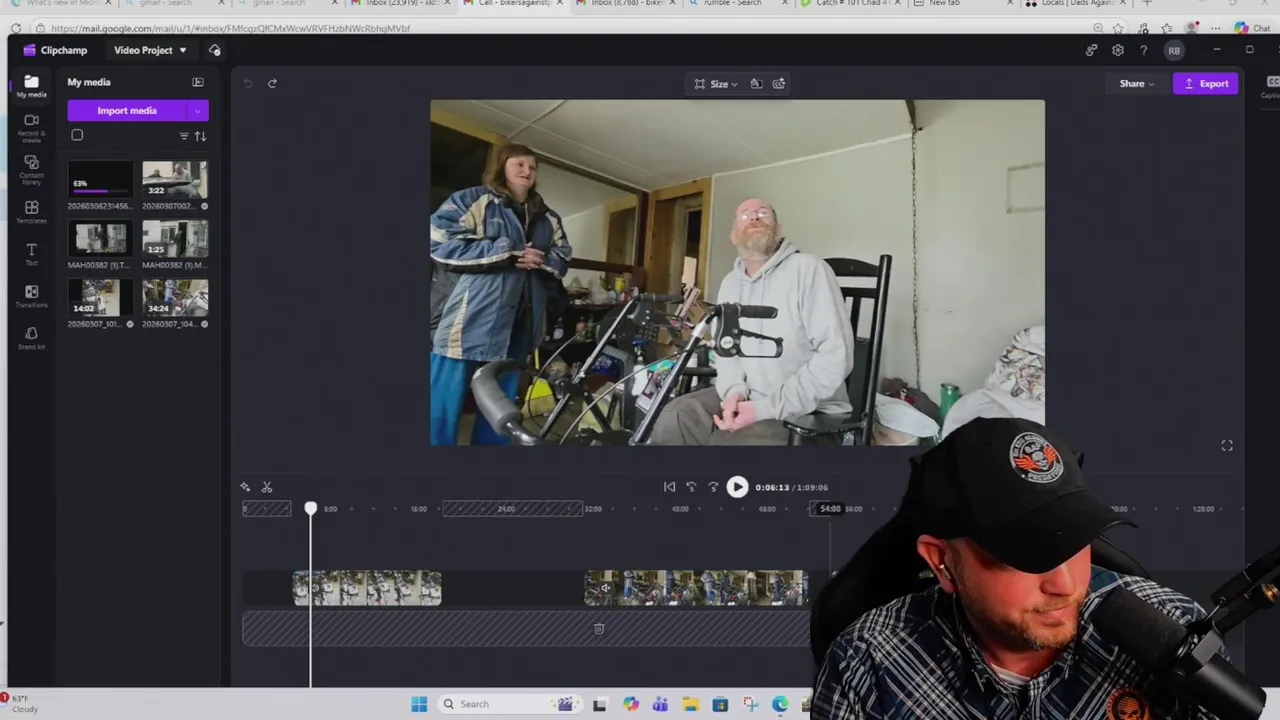Click the AI auto-compose sparkle icon on timeline
Screen dimensions: 1280x720
pyautogui.click(x=245, y=487)
